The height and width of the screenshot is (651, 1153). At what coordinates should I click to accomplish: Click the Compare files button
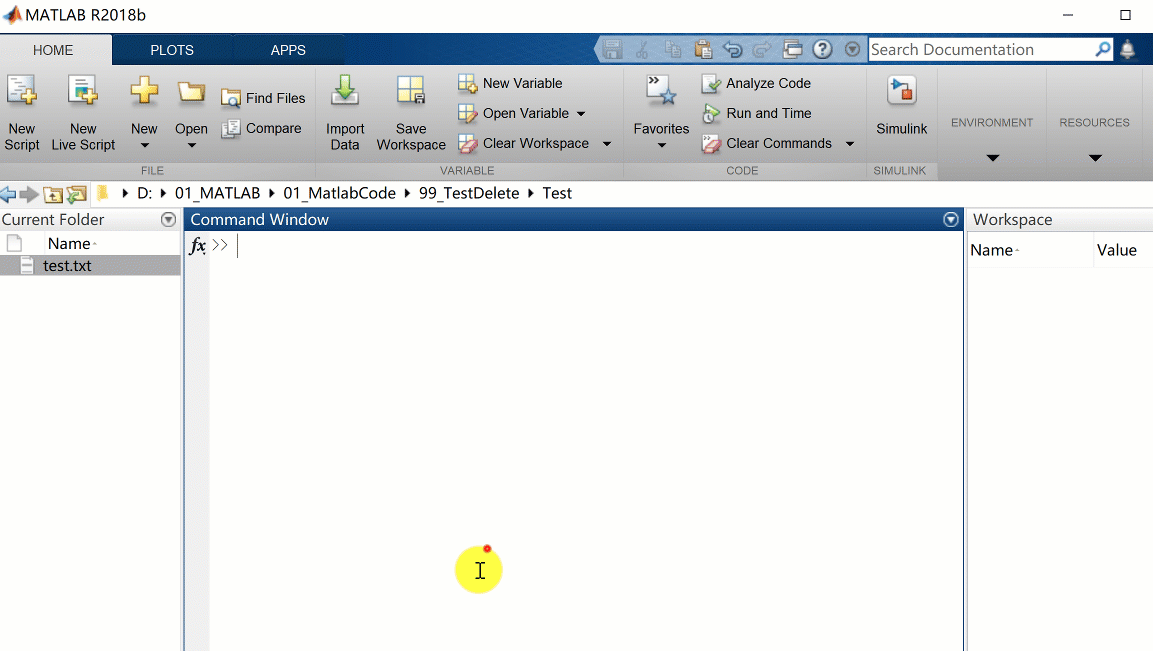262,128
